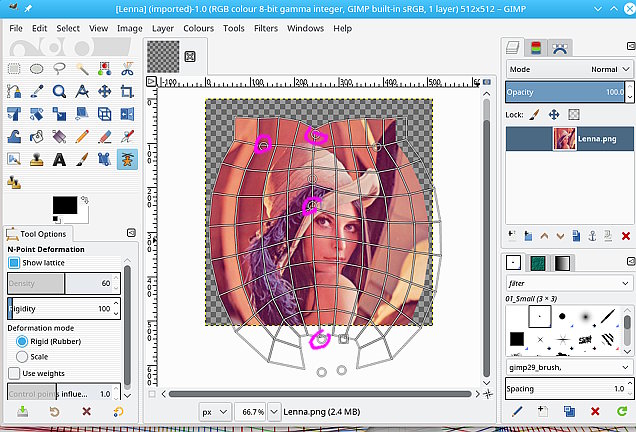Enable the Use weights checkbox
This screenshot has height=432, width=636.
click(14, 373)
